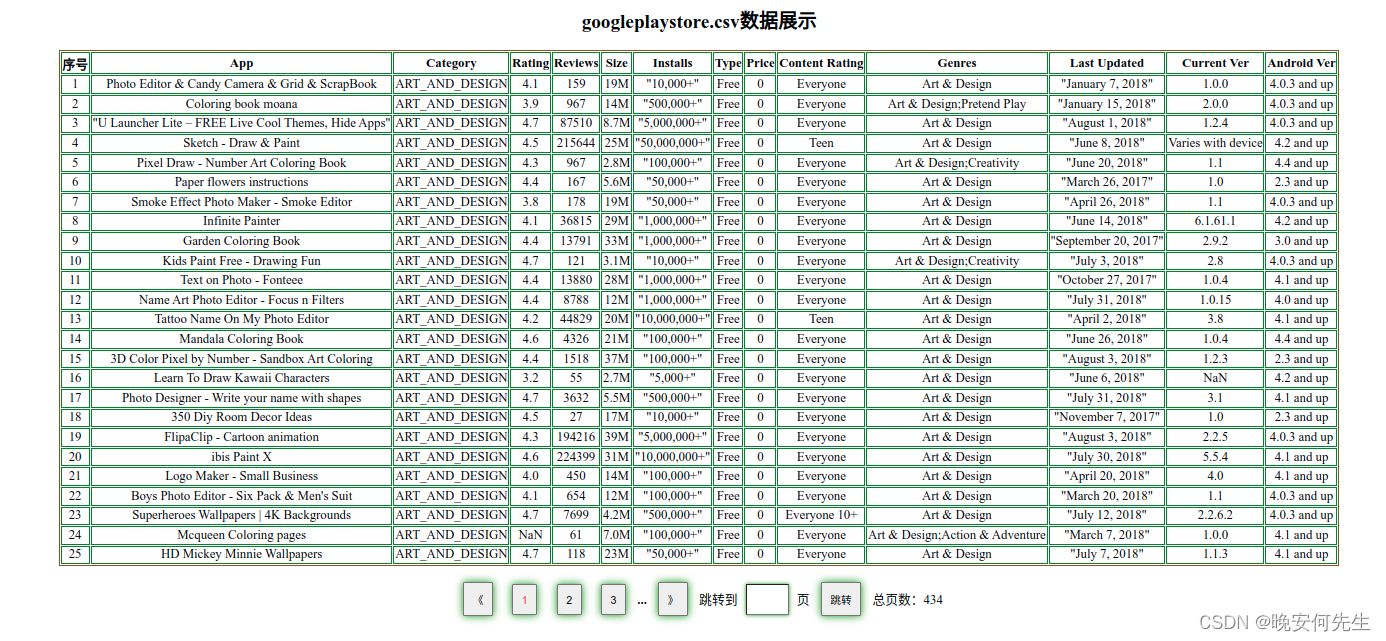Click the NaN rating cell for Mcqueen
The width and height of the screenshot is (1386, 641).
pos(530,535)
